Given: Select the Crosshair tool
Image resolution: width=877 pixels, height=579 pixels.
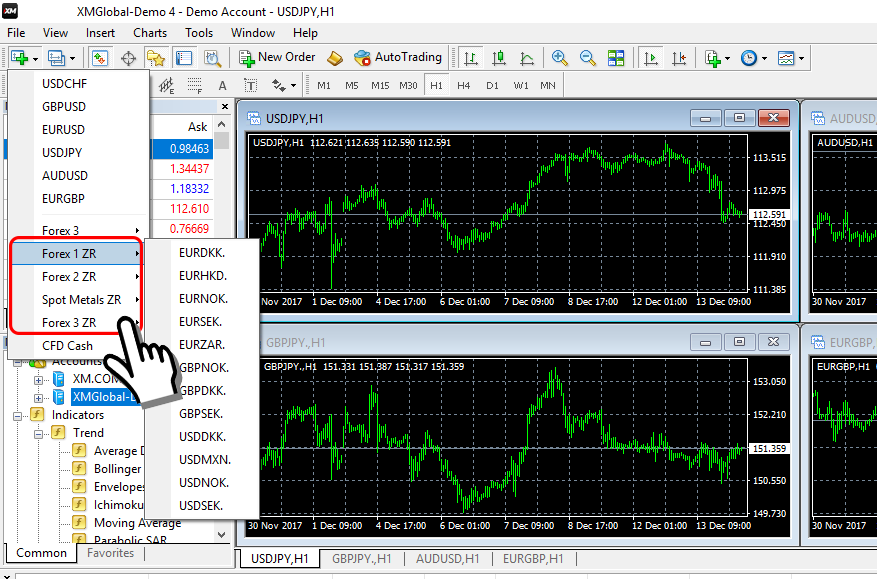Looking at the screenshot, I should [128, 58].
